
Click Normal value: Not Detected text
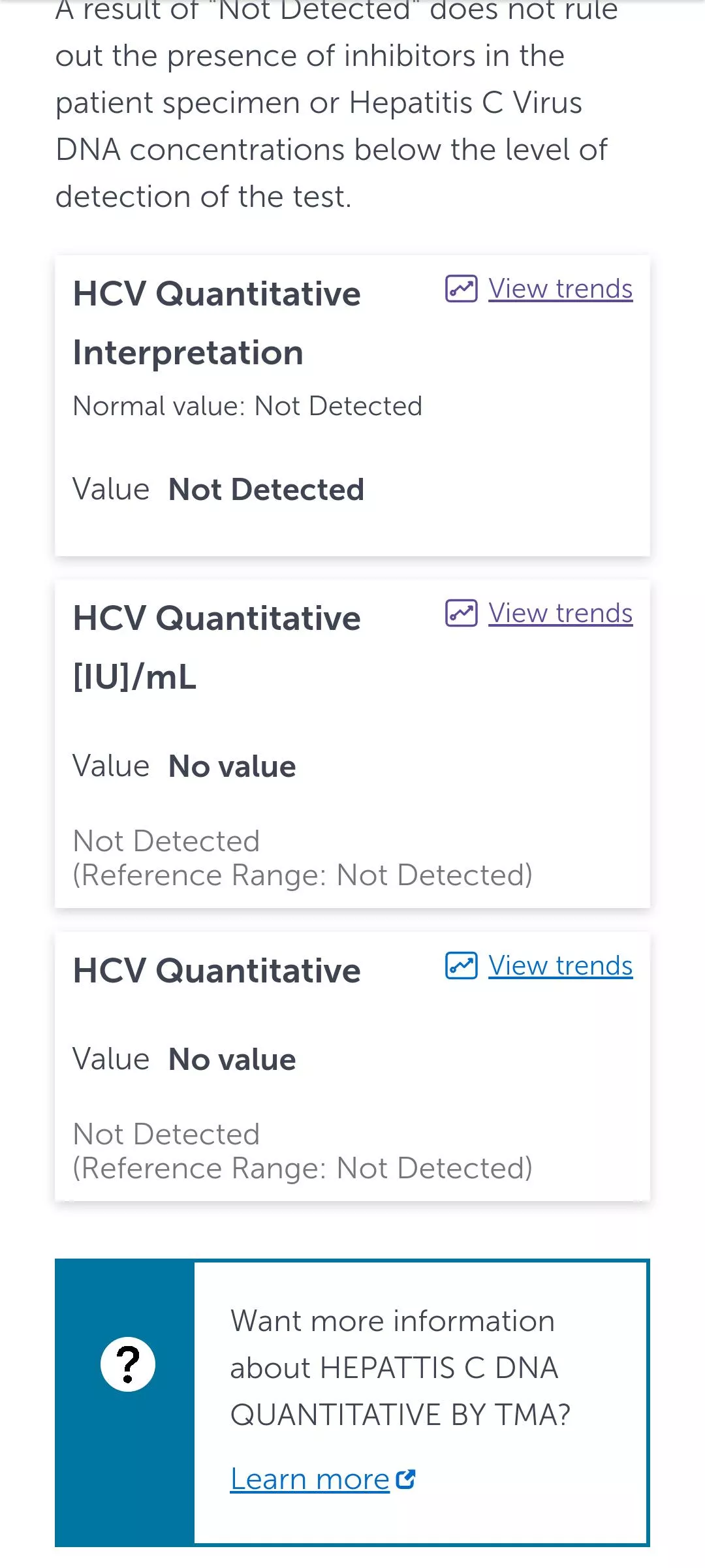click(x=247, y=406)
